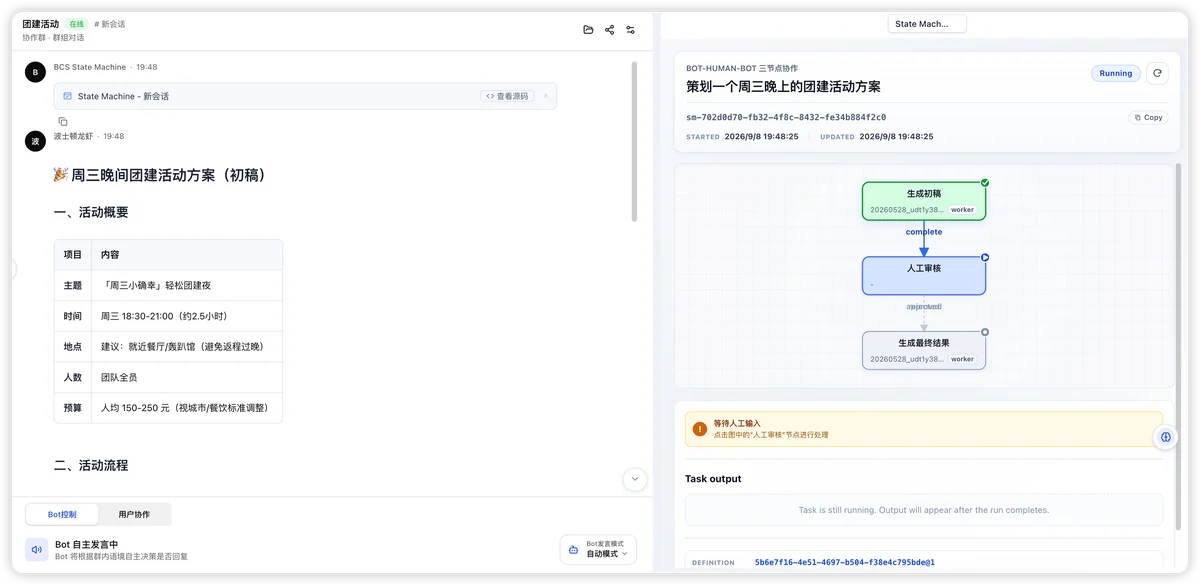Click the 地点 table cell
The width and height of the screenshot is (1200, 585).
[72, 347]
